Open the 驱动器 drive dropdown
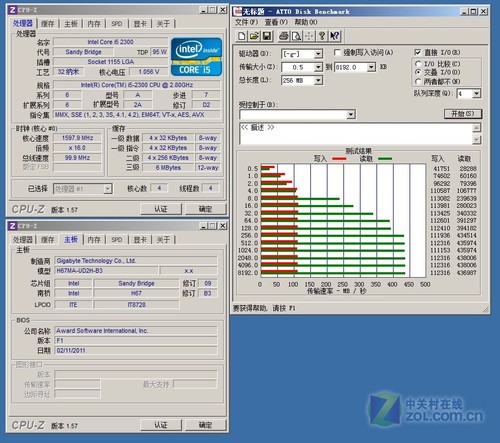The width and height of the screenshot is (500, 443). pyautogui.click(x=318, y=54)
